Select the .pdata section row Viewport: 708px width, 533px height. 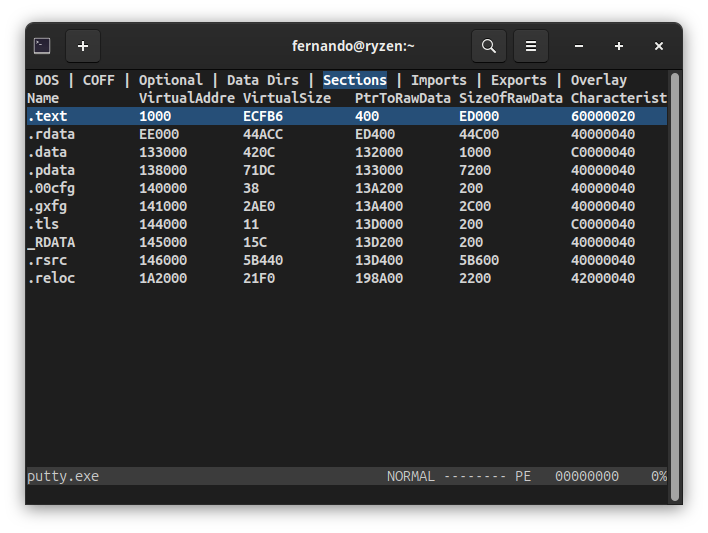347,170
